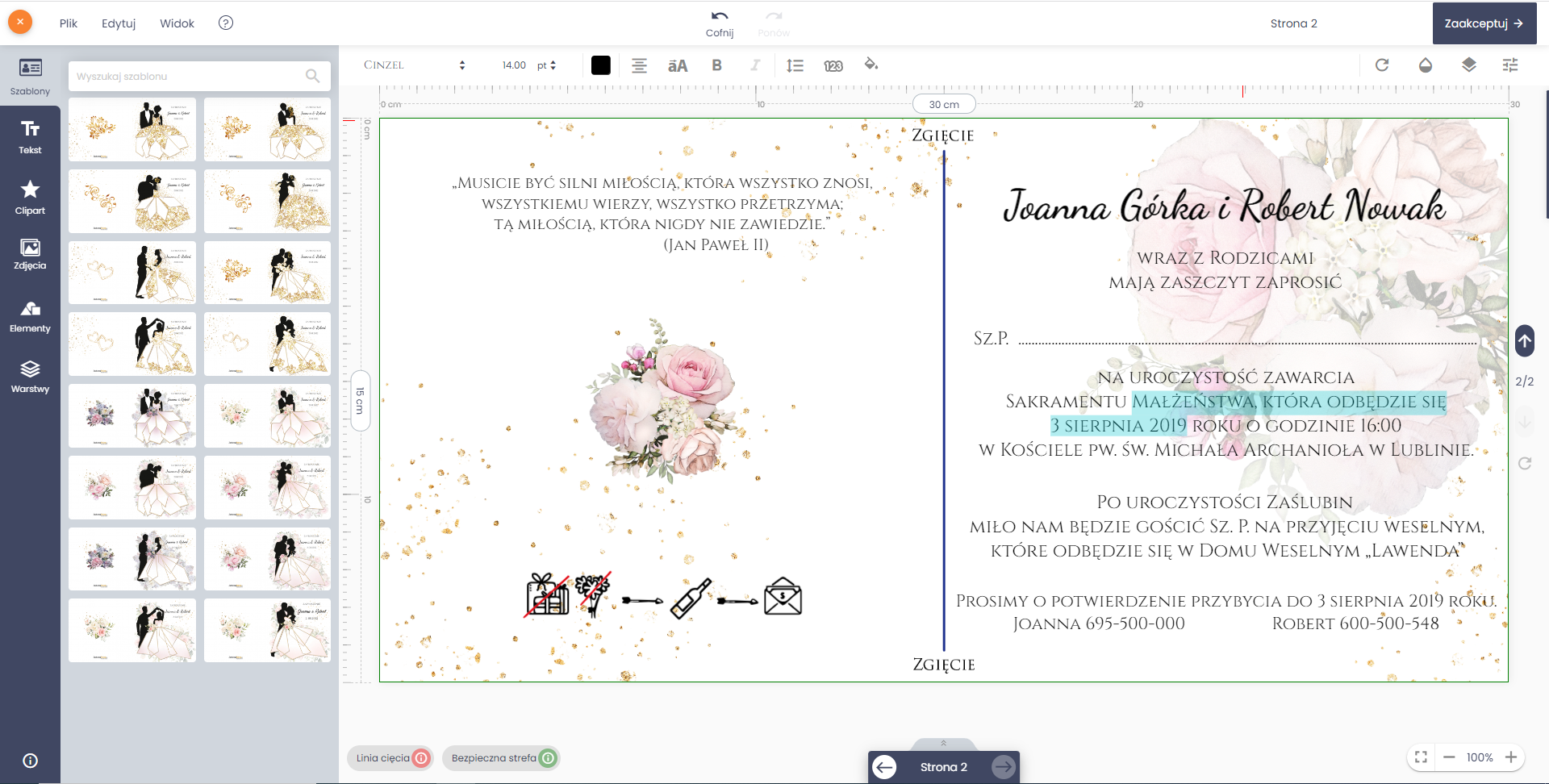Click the help question mark icon
1549x784 pixels.
(226, 23)
